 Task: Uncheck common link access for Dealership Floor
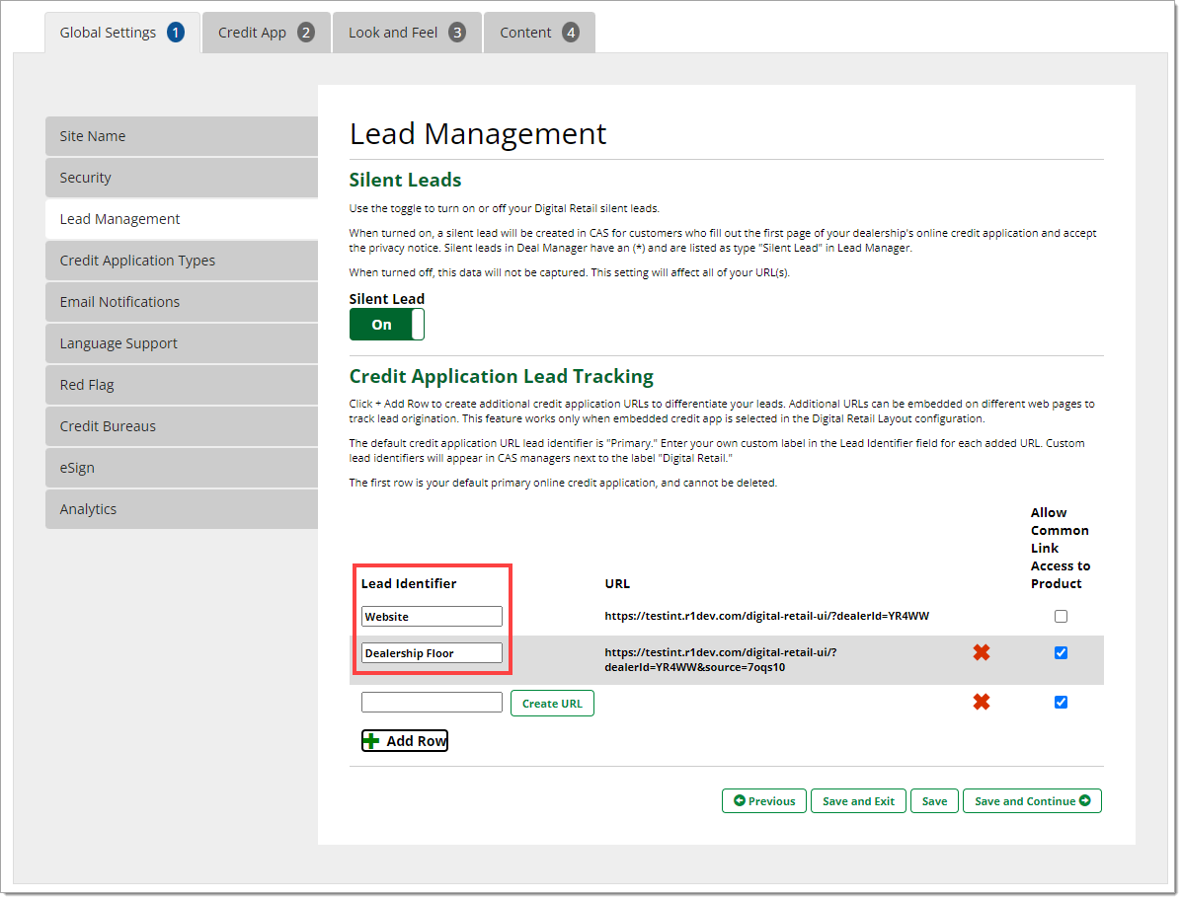pyautogui.click(x=1060, y=653)
